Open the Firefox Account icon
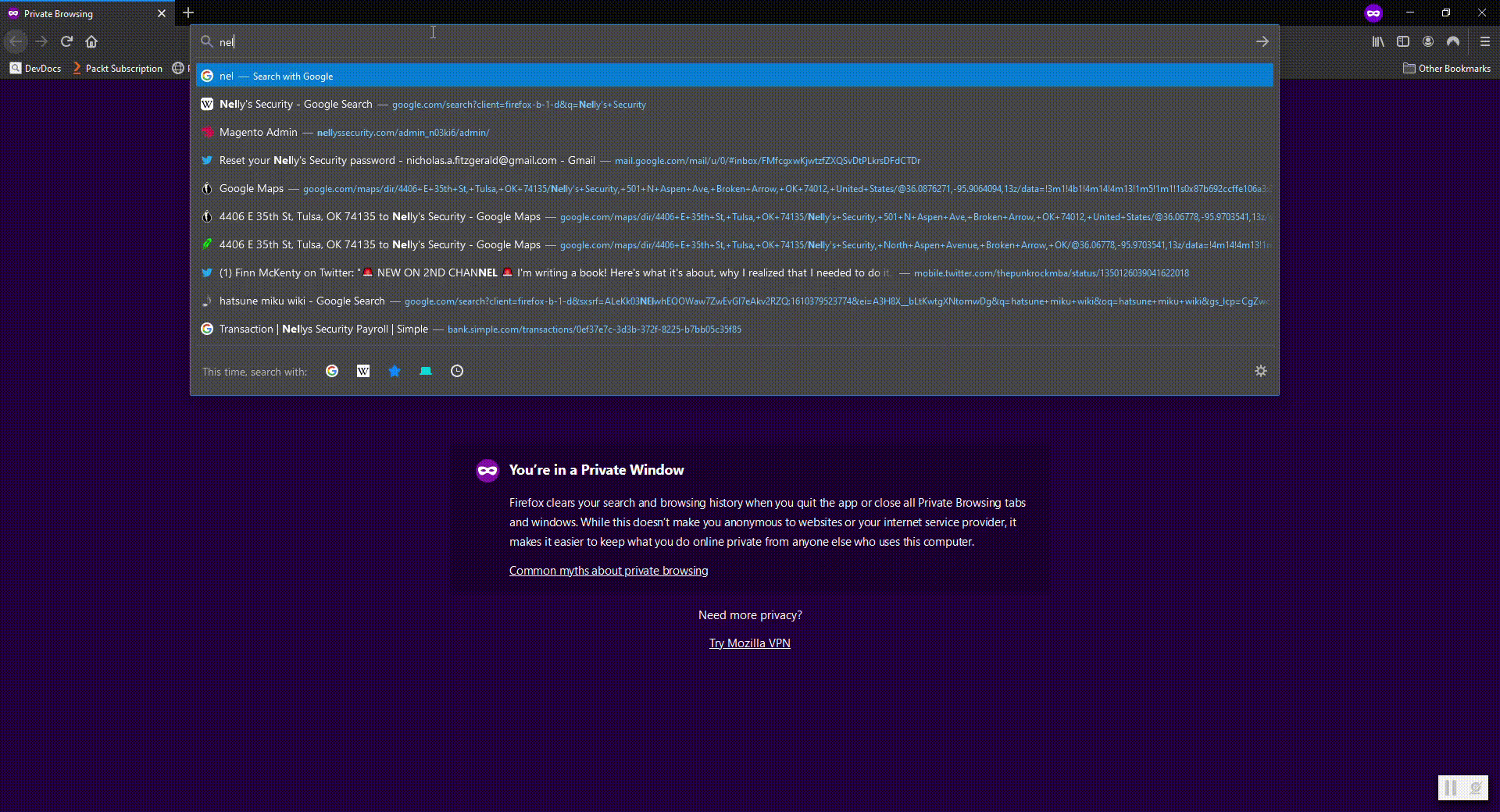Screen dimensions: 1500x812 1428,41
